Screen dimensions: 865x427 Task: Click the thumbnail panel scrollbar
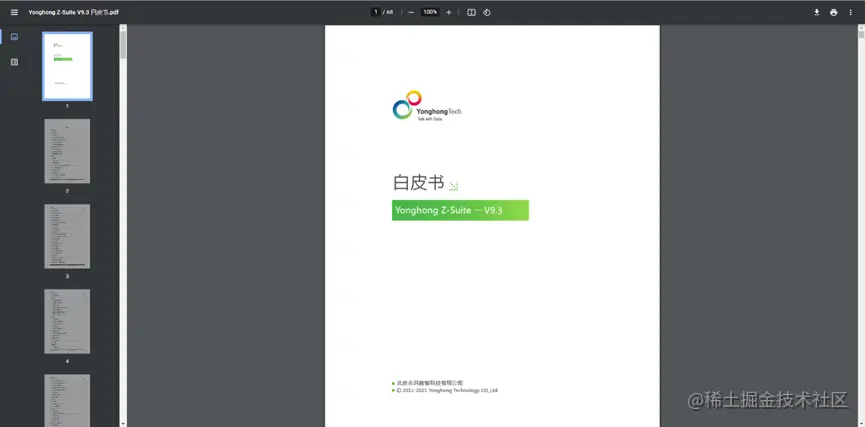[x=123, y=45]
